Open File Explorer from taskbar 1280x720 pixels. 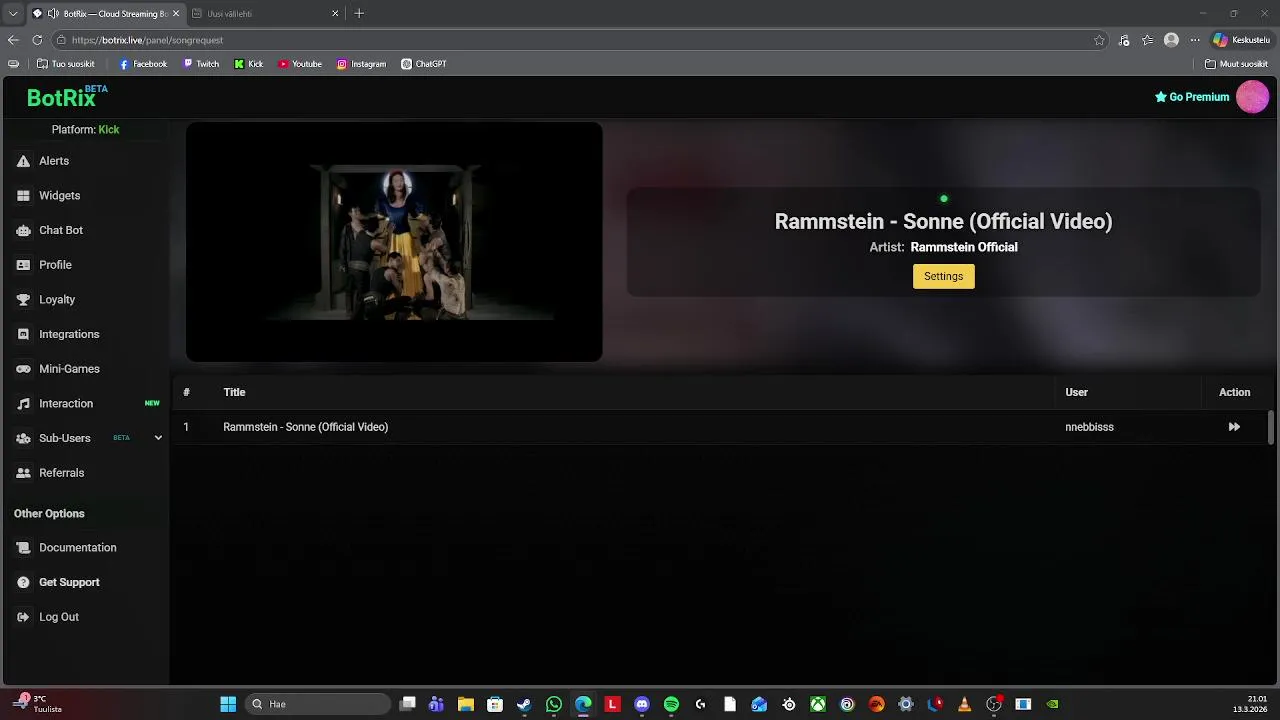click(465, 704)
